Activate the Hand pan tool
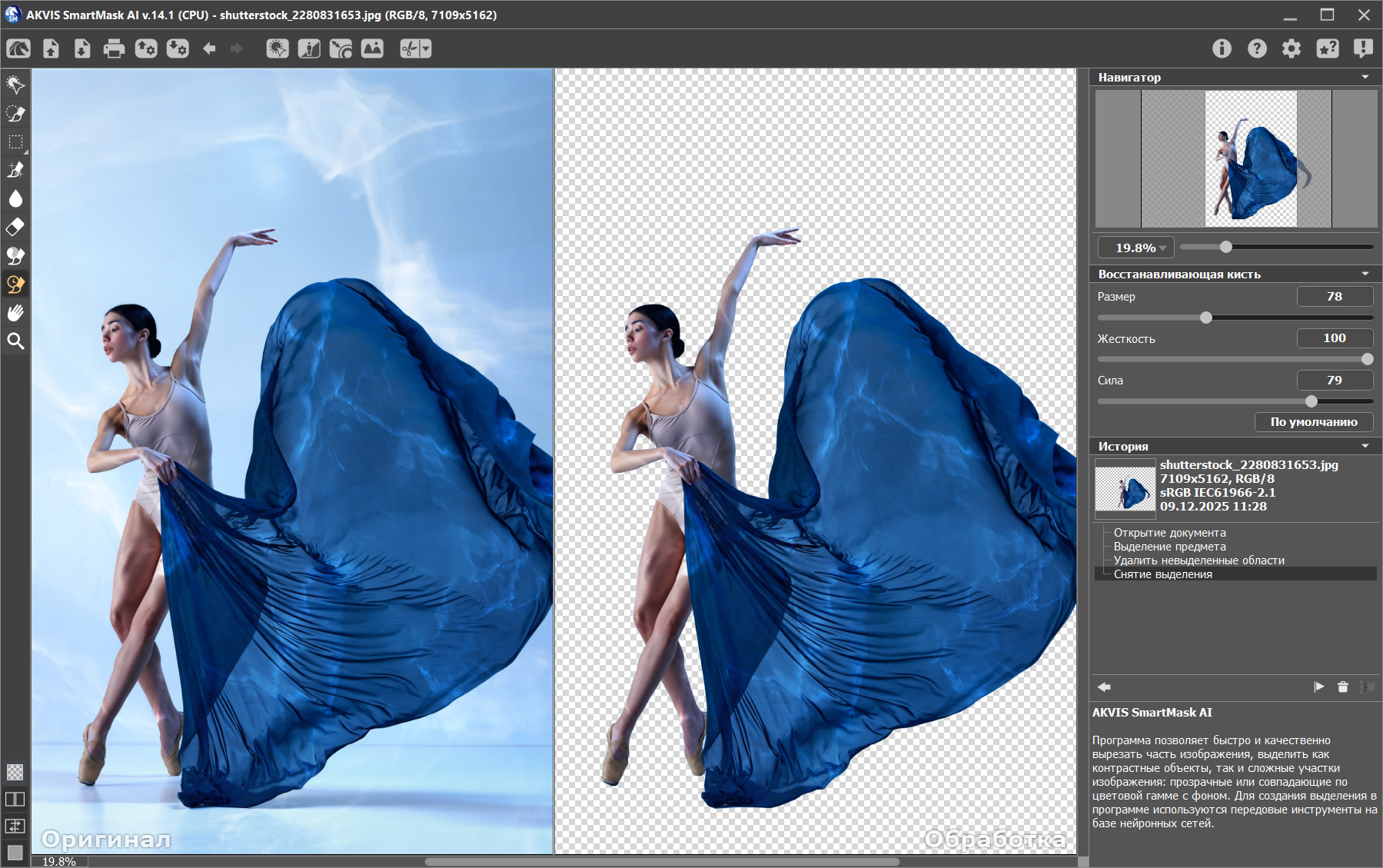Image resolution: width=1383 pixels, height=868 pixels. pos(15,313)
